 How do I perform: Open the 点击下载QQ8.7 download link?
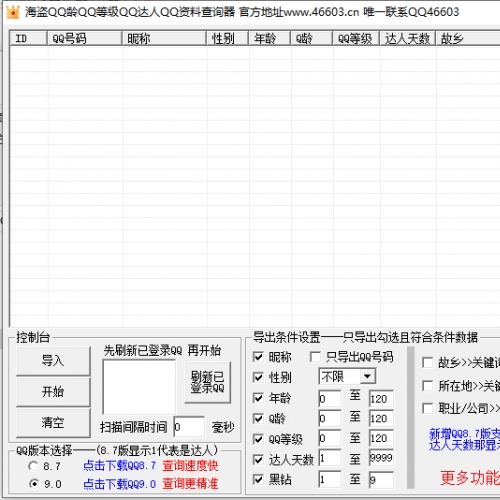pos(119,466)
